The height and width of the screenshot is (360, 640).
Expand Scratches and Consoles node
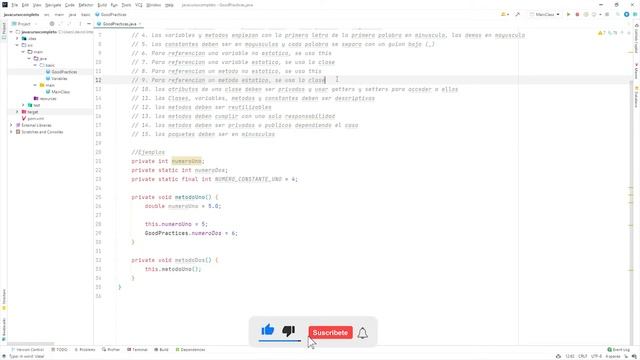[x=11, y=132]
